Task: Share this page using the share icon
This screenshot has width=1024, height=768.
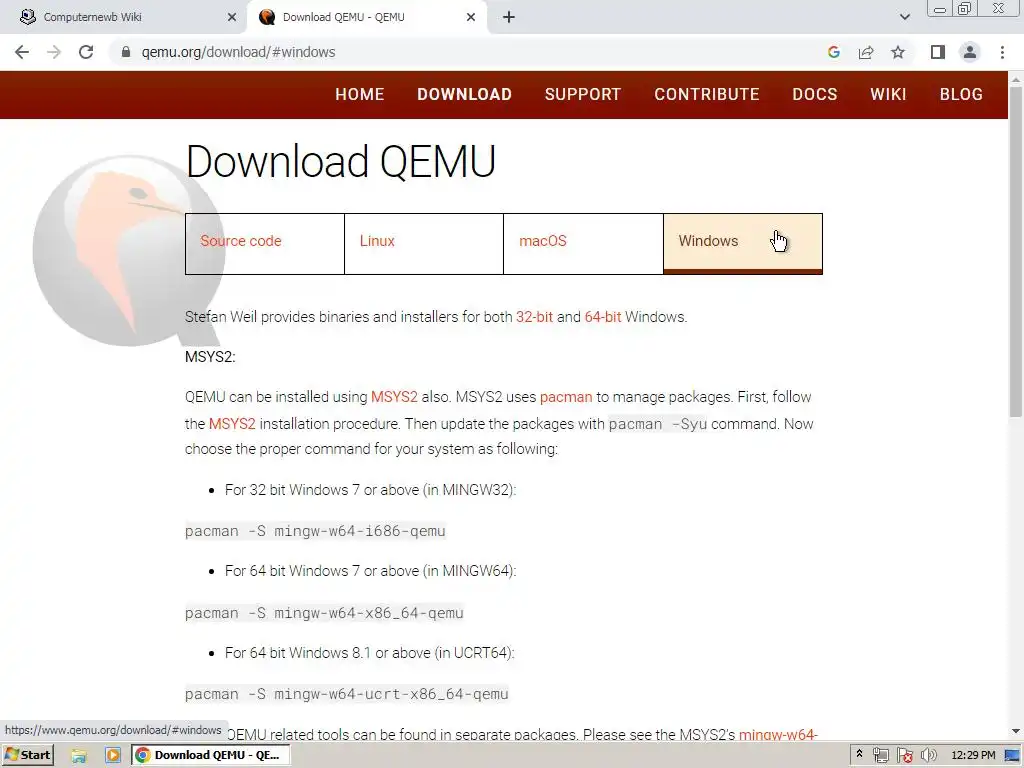Action: [866, 52]
